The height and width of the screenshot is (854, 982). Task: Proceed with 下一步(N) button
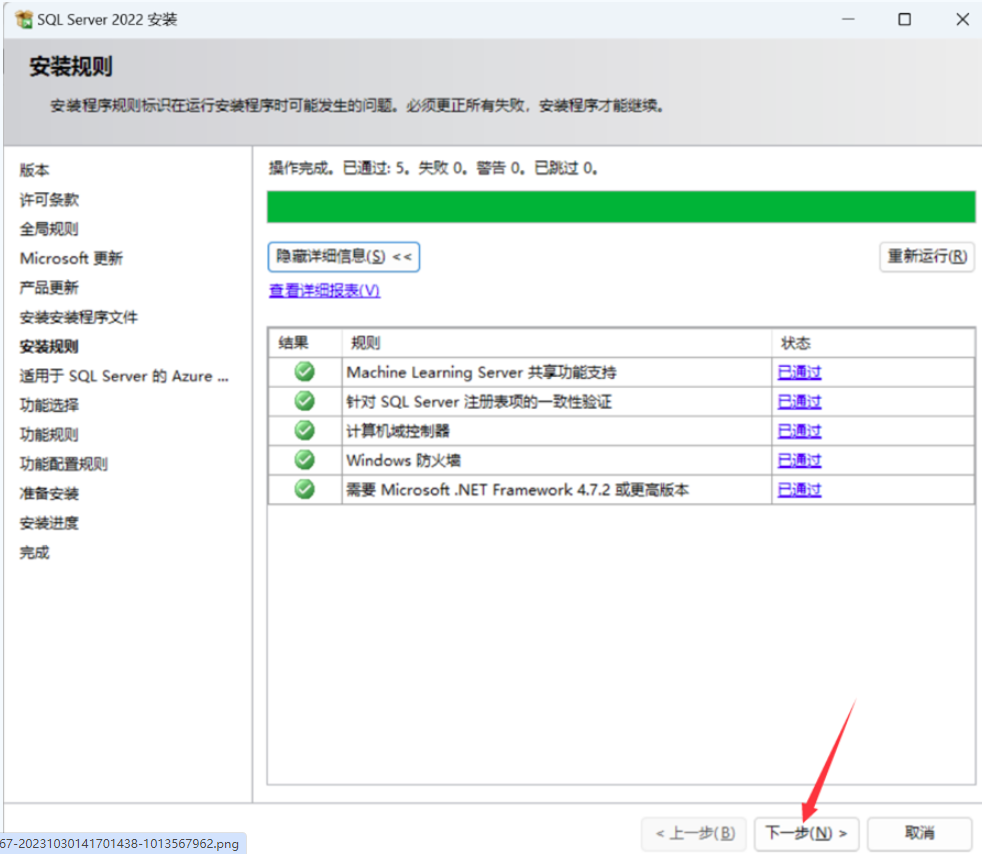pos(807,833)
